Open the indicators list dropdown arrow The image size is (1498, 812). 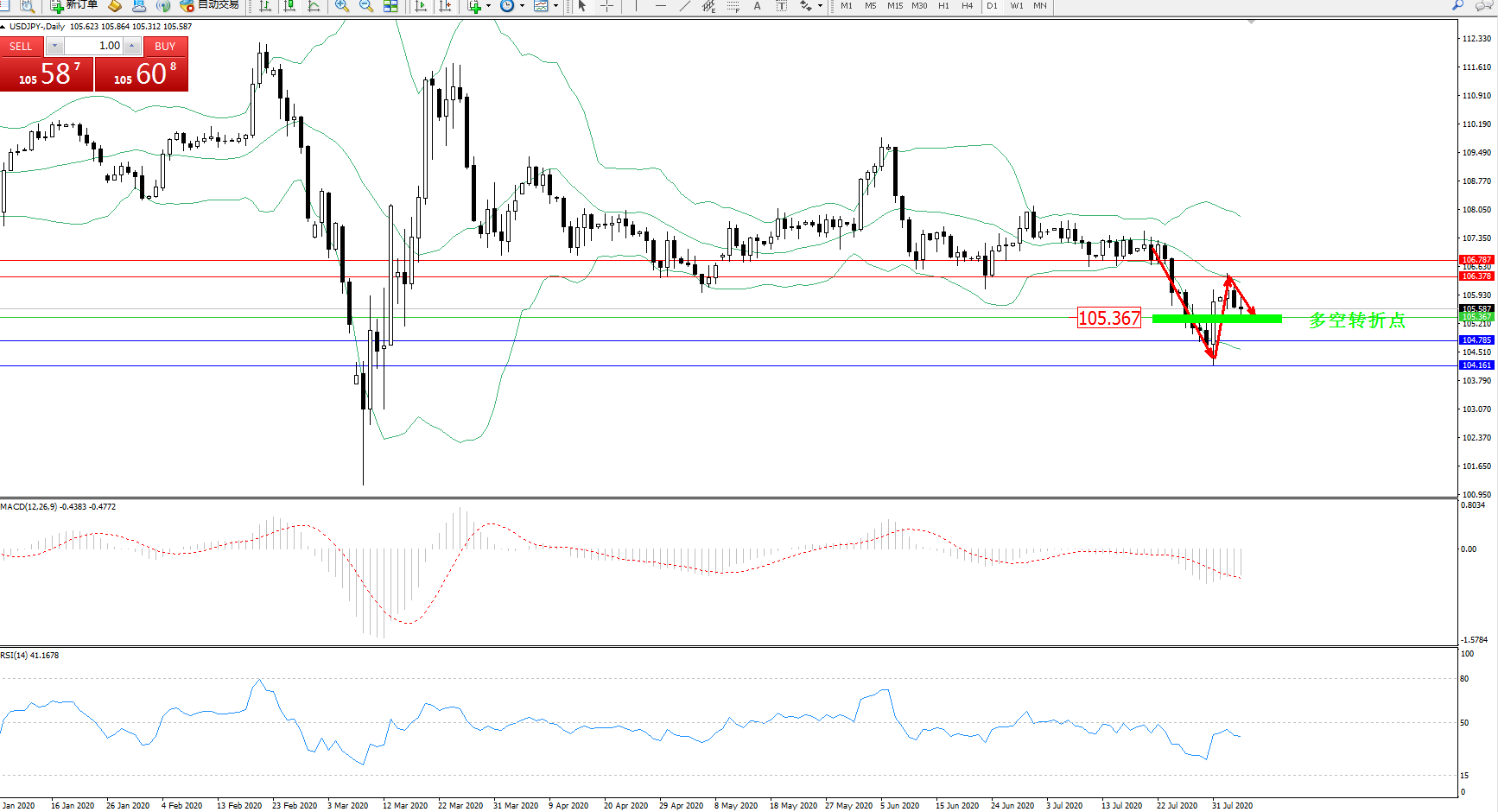coord(488,5)
